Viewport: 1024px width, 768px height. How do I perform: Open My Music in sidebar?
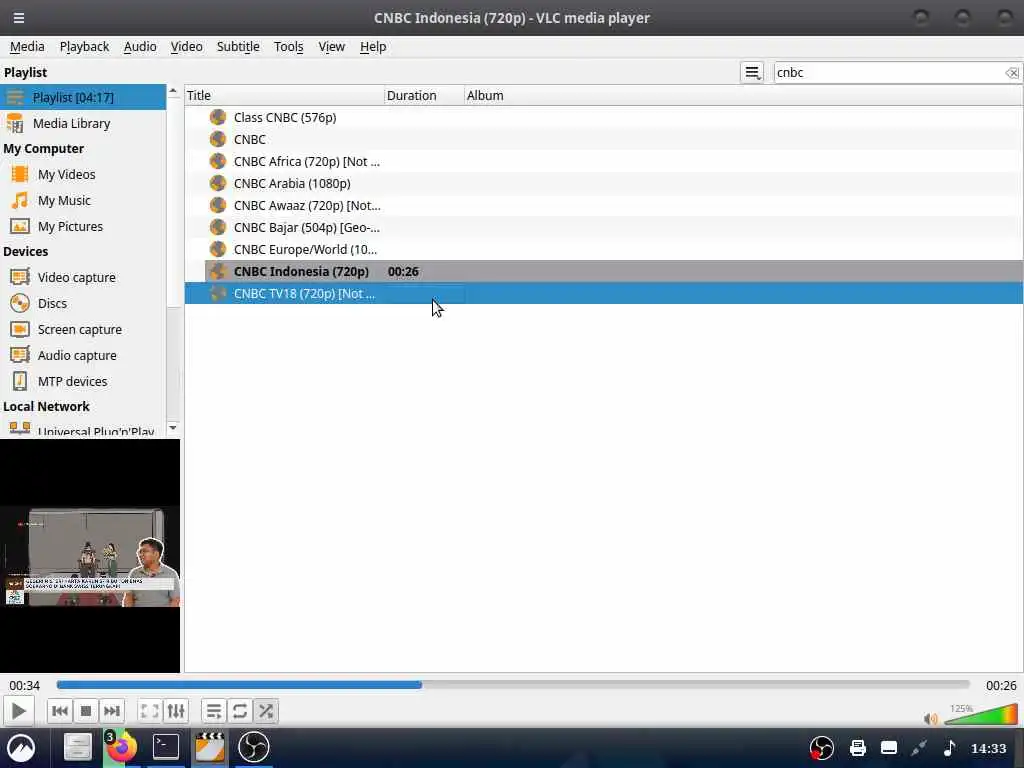[x=83, y=200]
